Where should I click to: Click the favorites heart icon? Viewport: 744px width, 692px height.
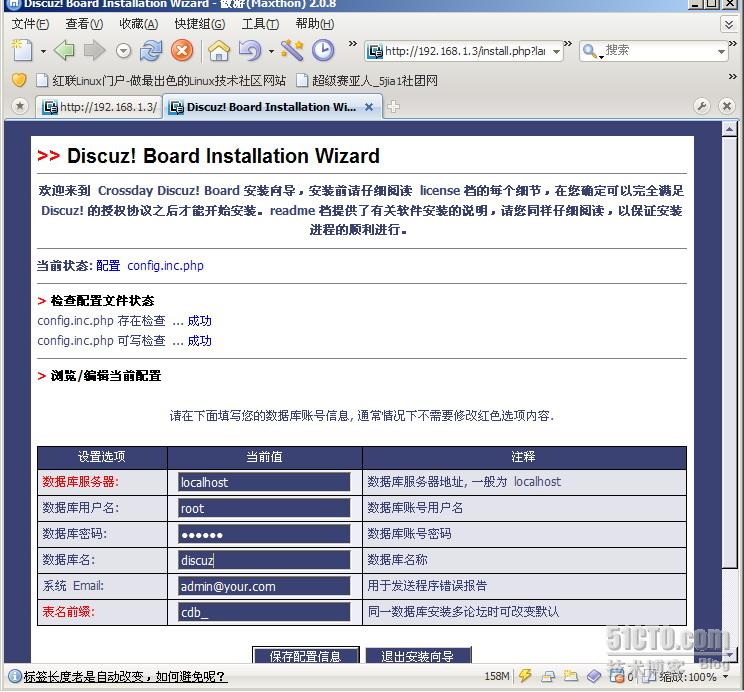[x=19, y=80]
